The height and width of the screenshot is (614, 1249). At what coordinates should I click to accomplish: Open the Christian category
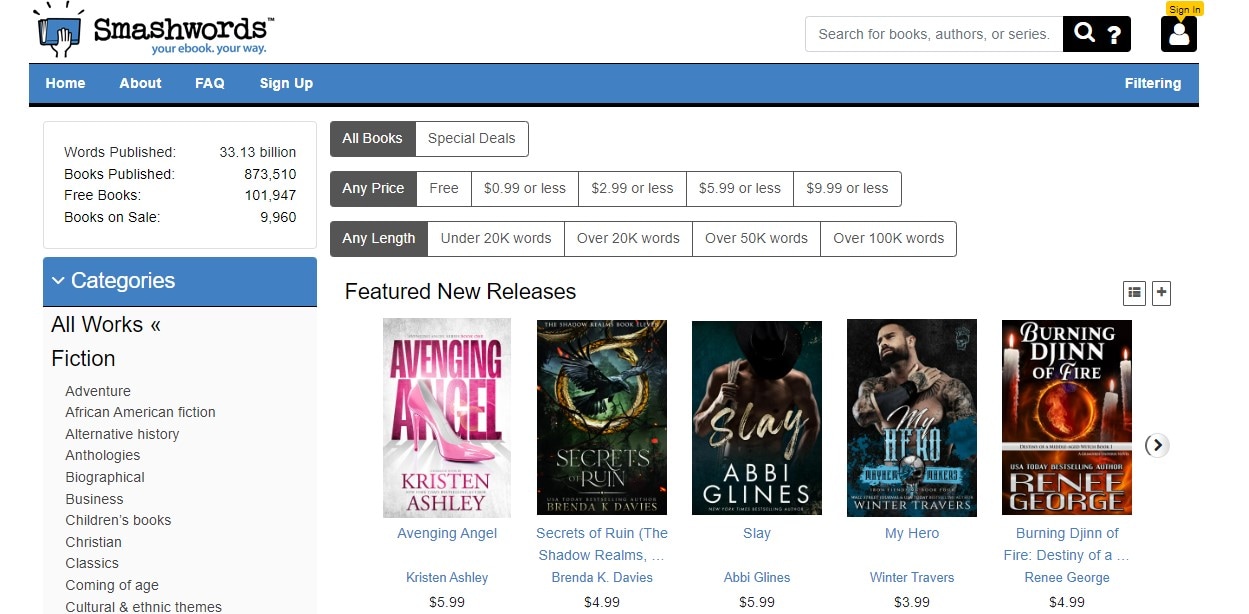[93, 542]
